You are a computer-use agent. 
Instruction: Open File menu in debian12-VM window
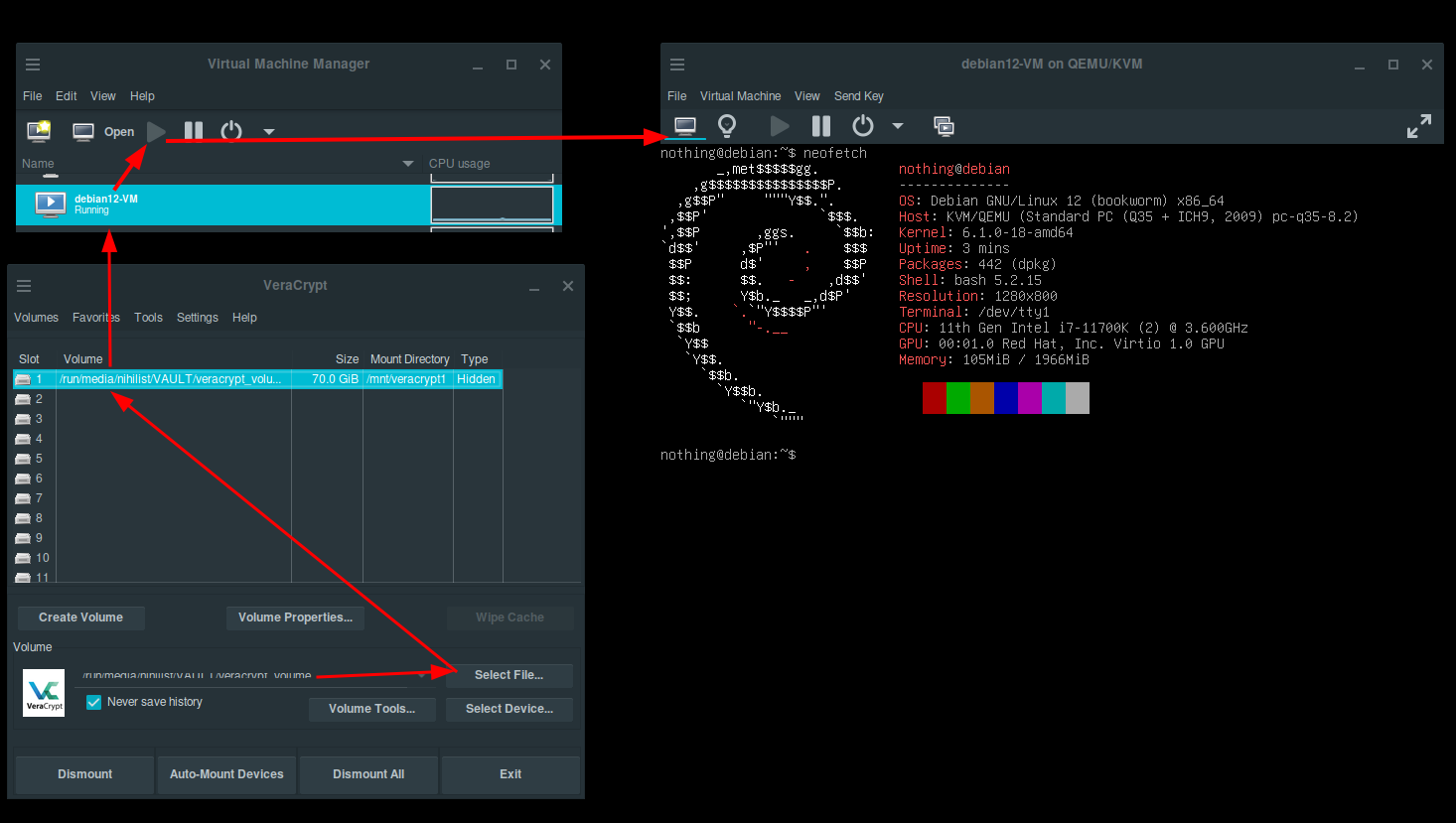pos(677,96)
